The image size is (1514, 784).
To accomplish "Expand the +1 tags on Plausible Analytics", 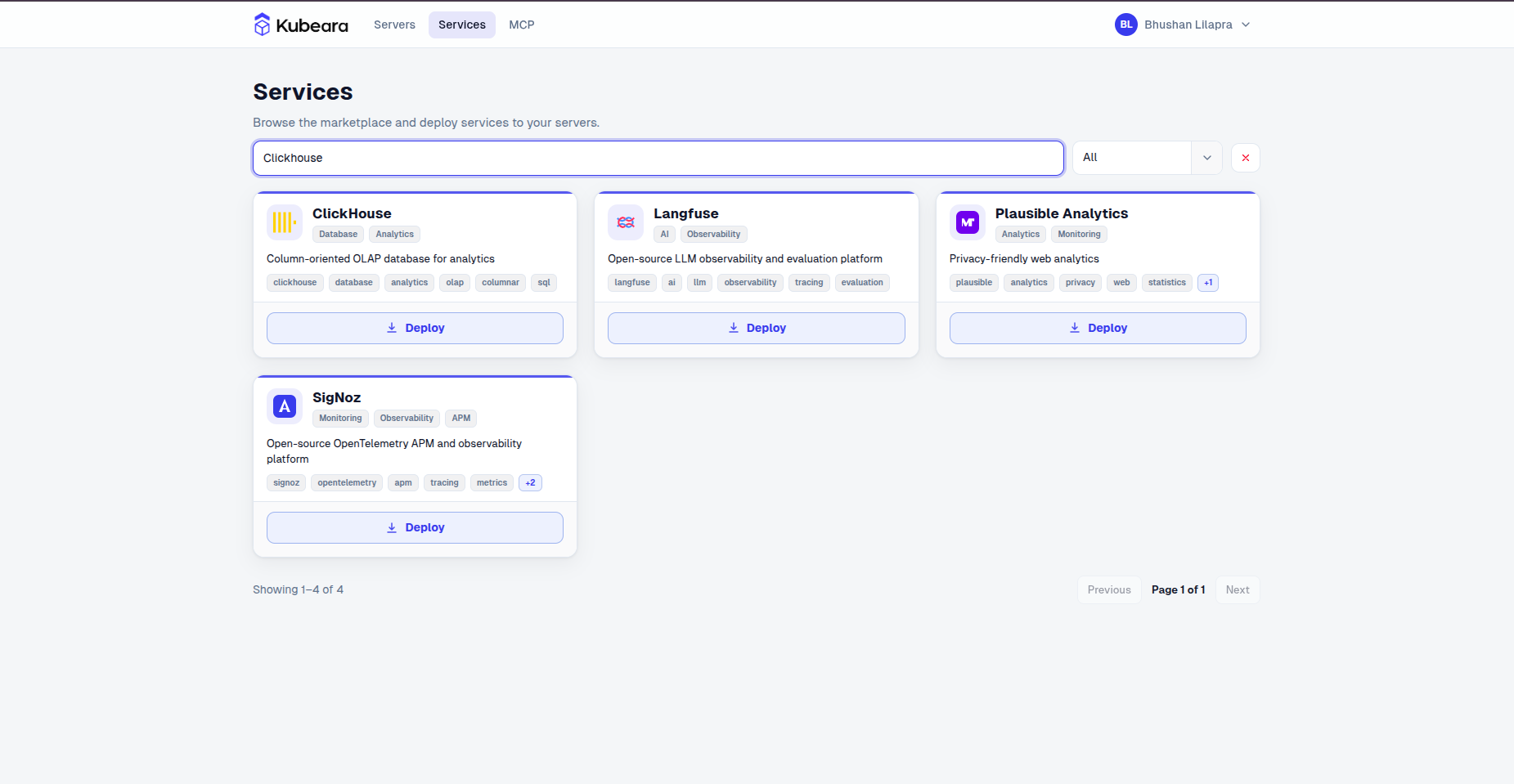I will pos(1208,283).
